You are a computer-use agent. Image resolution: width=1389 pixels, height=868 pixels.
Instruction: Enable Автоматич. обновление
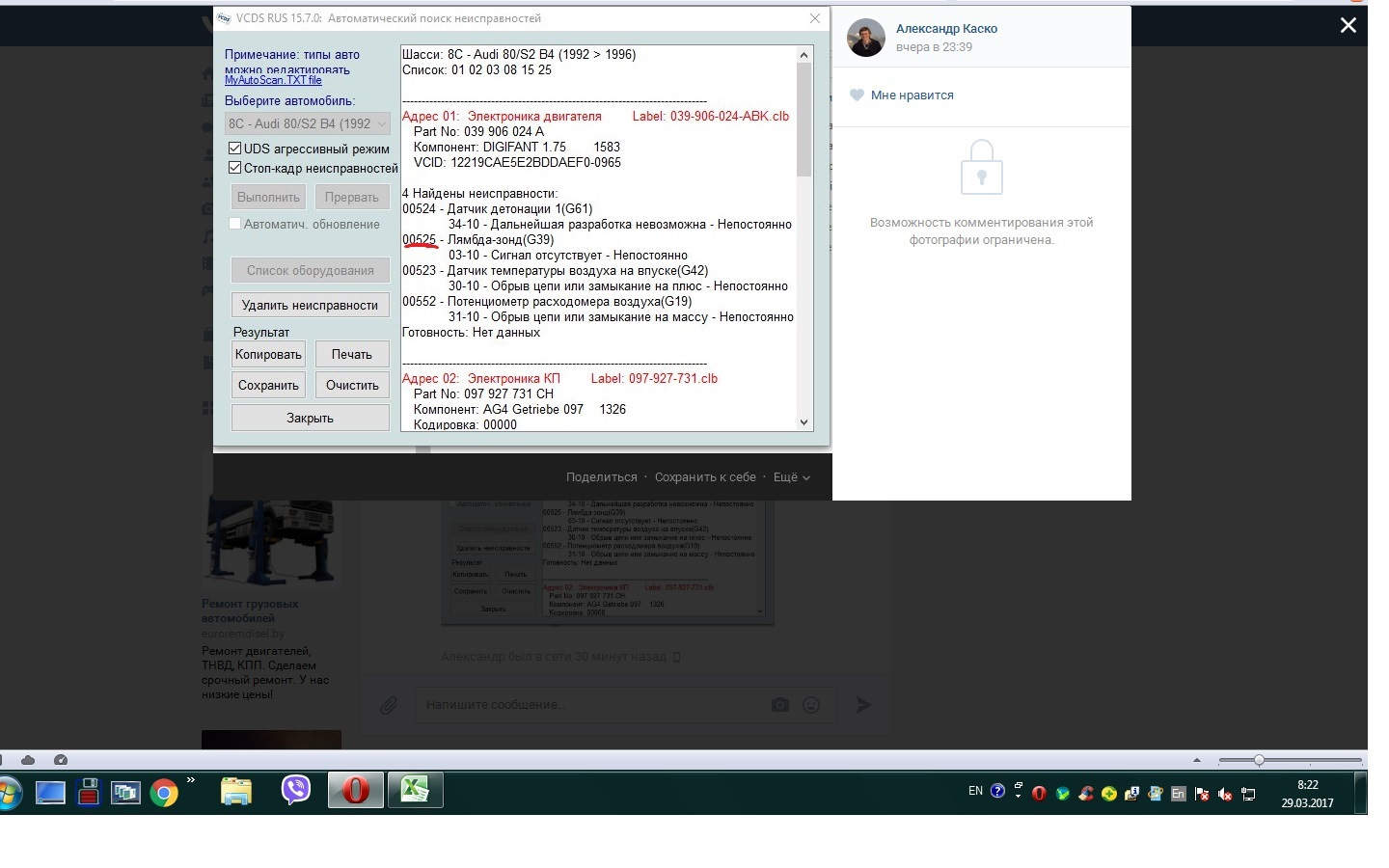point(234,223)
